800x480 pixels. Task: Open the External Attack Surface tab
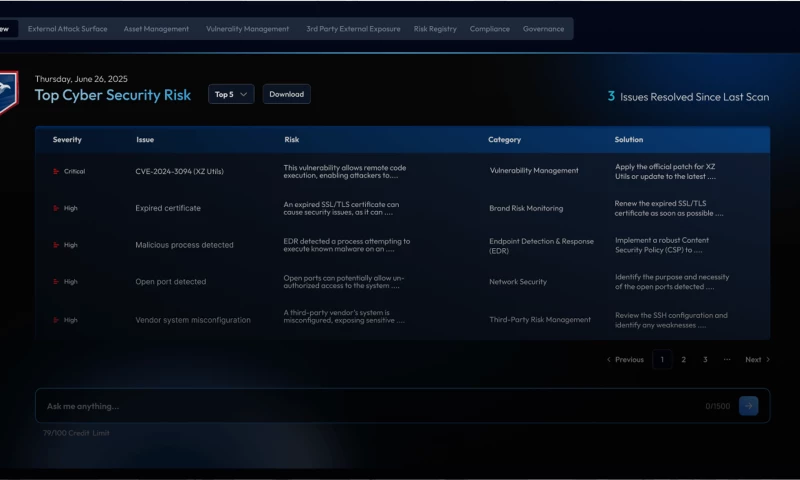pyautogui.click(x=67, y=29)
